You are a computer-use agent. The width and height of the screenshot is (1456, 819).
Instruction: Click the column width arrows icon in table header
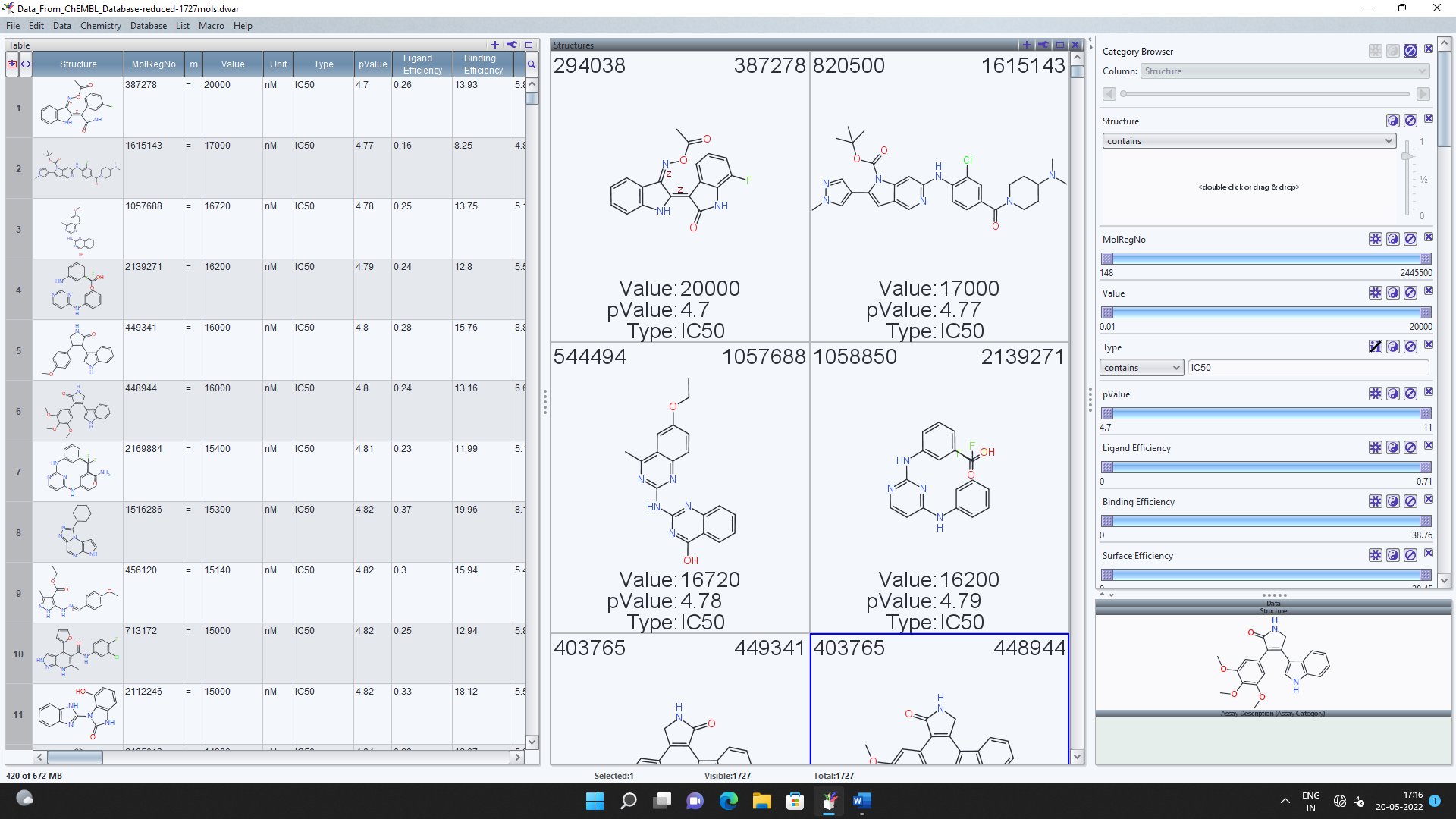coord(26,64)
